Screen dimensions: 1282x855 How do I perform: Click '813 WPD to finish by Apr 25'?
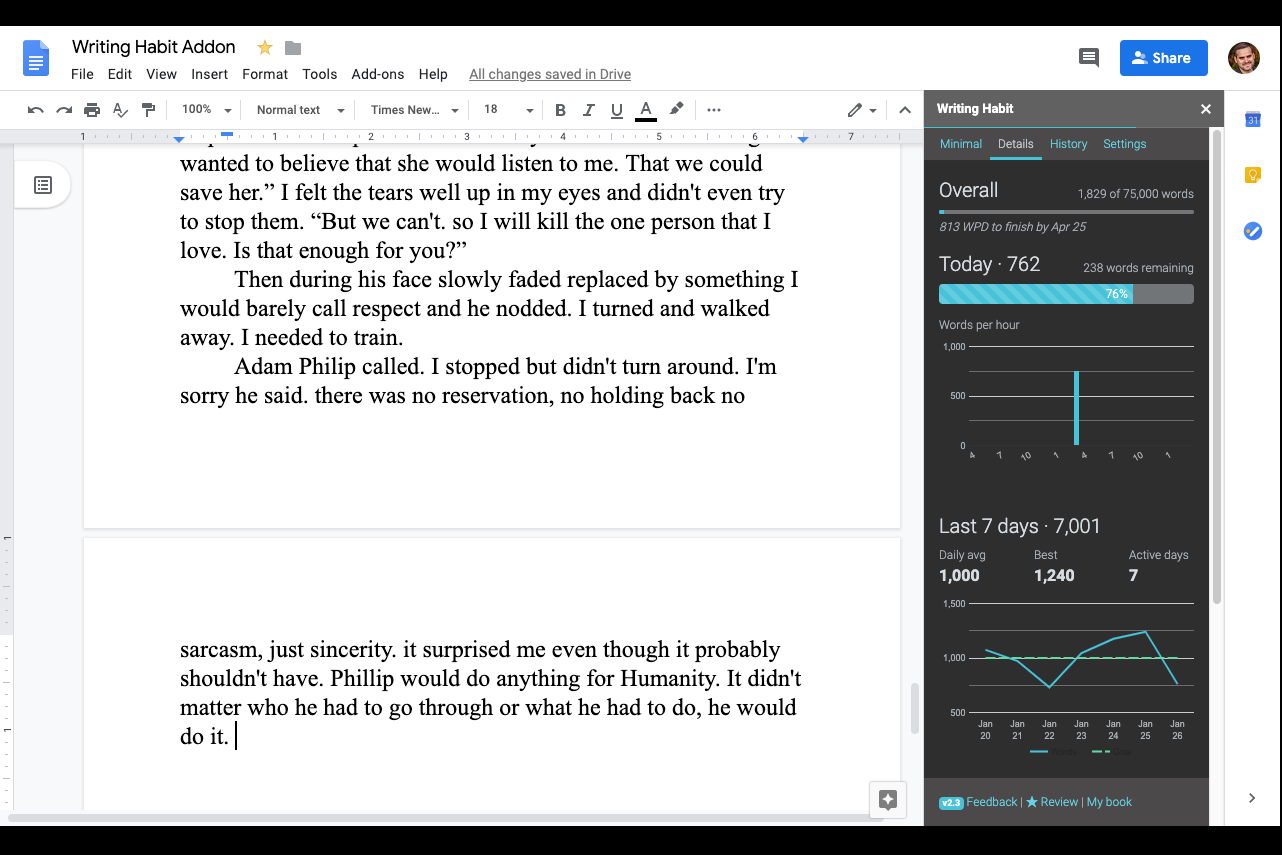pos(1012,227)
